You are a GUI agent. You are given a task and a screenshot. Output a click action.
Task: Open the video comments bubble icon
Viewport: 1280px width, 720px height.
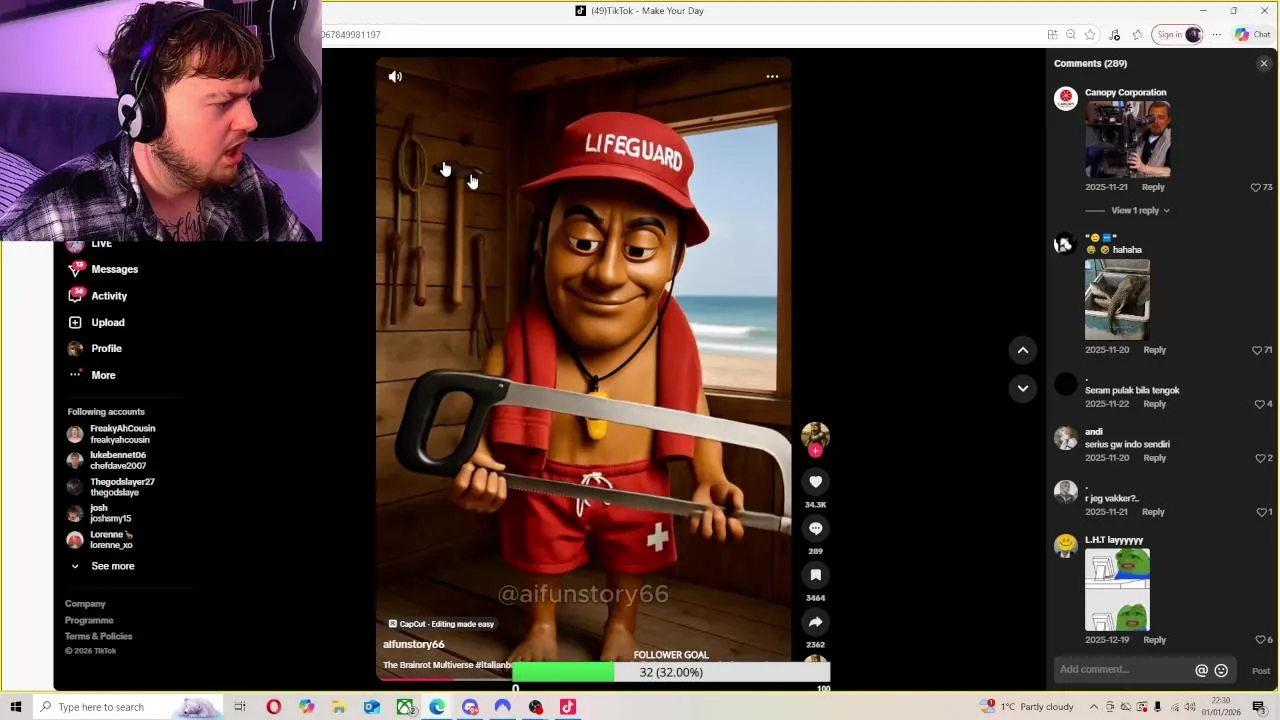tap(815, 528)
